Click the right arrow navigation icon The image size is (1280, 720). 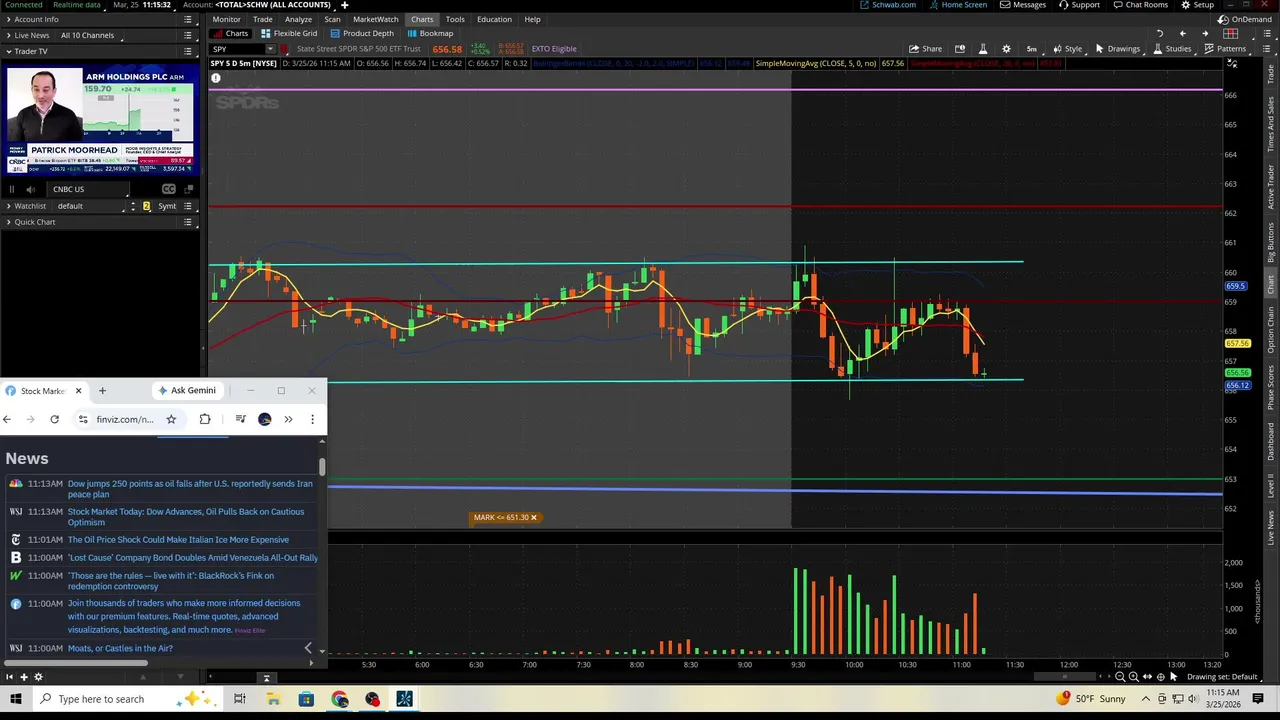tap(1205, 33)
